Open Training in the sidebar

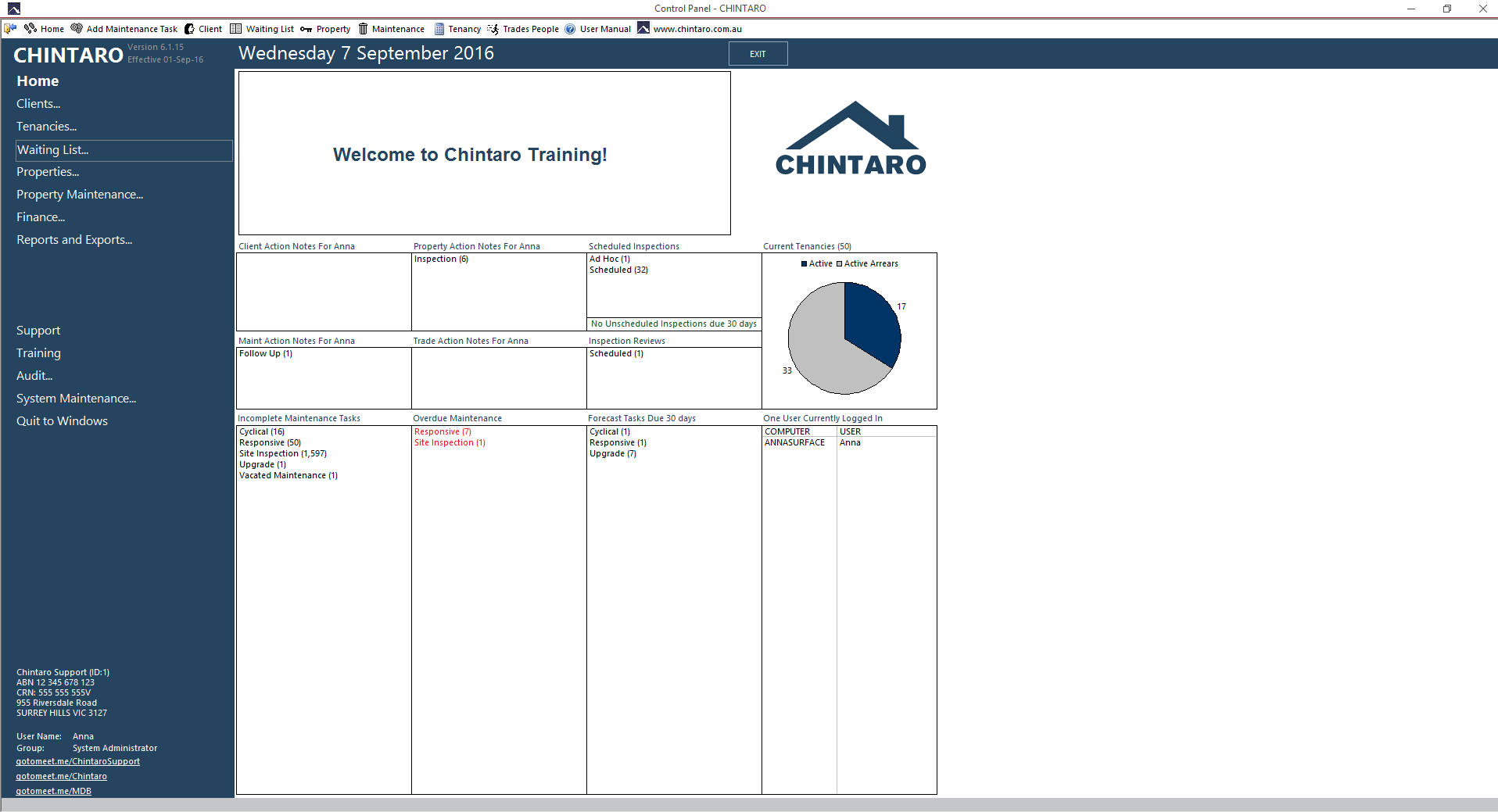tap(38, 353)
